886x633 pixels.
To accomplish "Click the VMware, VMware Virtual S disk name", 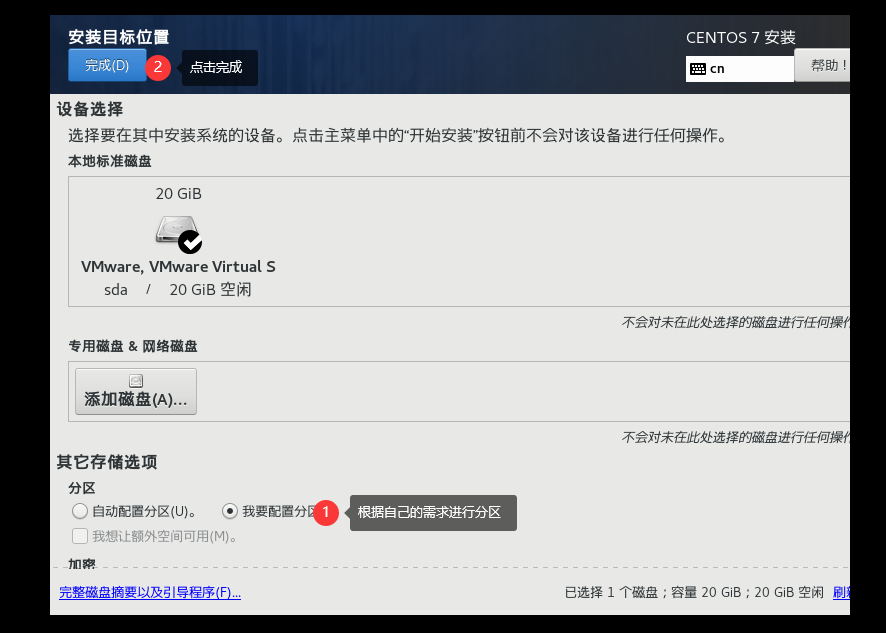I will 178,267.
